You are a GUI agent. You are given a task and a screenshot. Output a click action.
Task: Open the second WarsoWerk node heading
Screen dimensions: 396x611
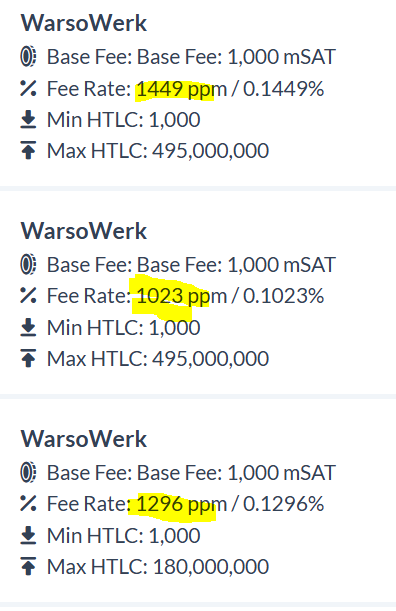click(x=84, y=231)
